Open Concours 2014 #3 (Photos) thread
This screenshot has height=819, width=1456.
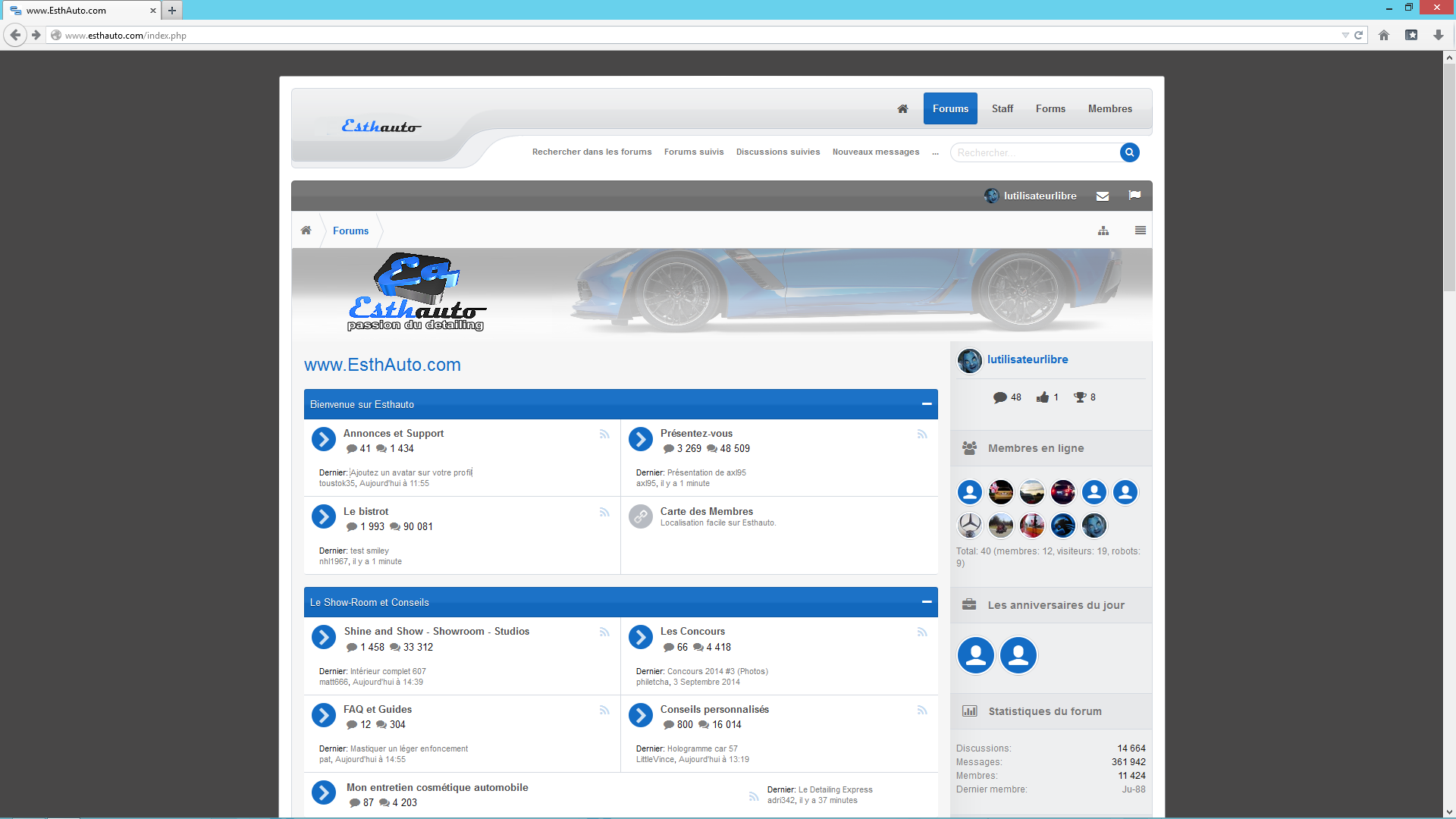[717, 671]
